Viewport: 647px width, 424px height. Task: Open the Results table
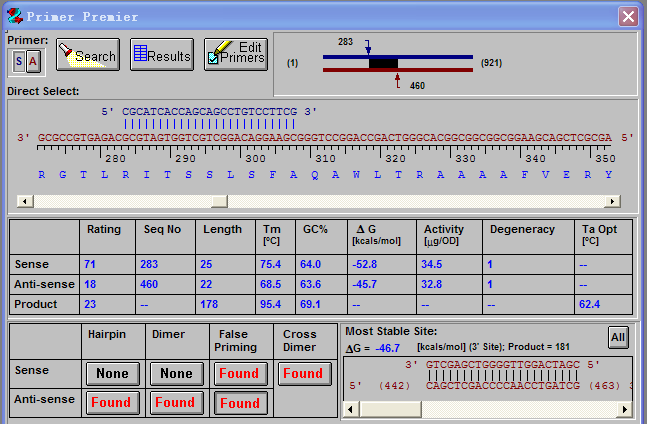click(x=161, y=56)
